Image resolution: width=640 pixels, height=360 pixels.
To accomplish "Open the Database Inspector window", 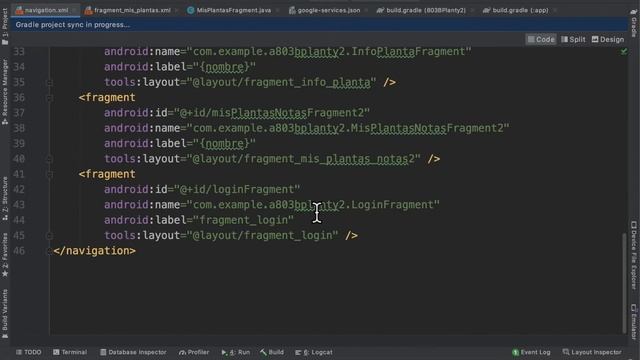I will [x=133, y=352].
